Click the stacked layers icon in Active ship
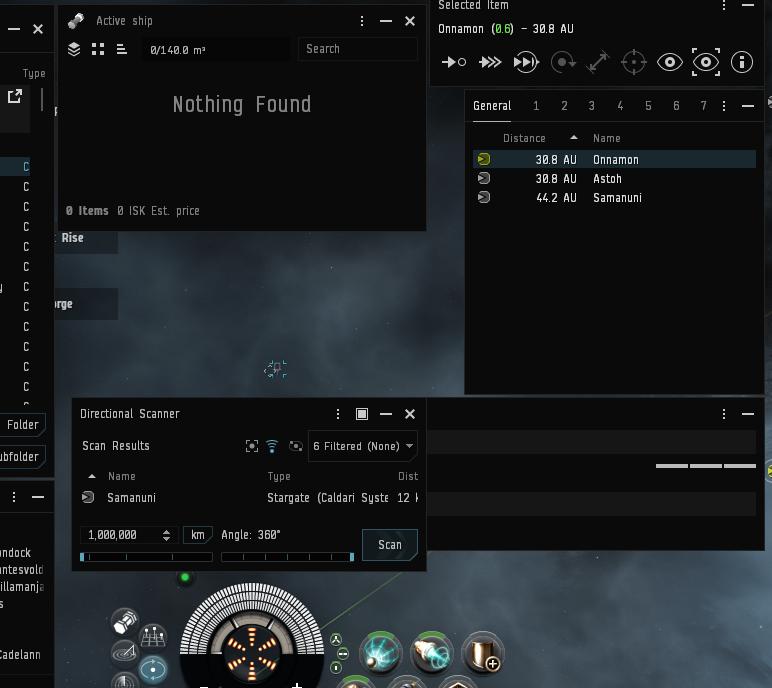The height and width of the screenshot is (688, 772). click(74, 49)
